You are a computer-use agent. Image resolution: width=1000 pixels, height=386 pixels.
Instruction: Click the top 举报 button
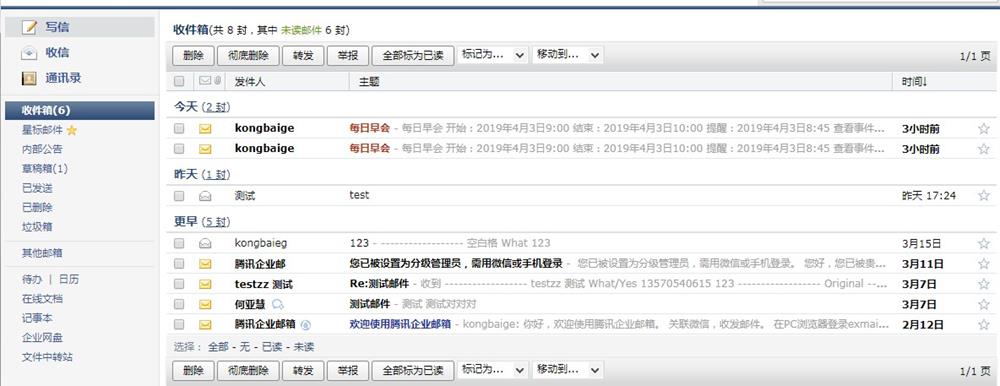point(348,56)
